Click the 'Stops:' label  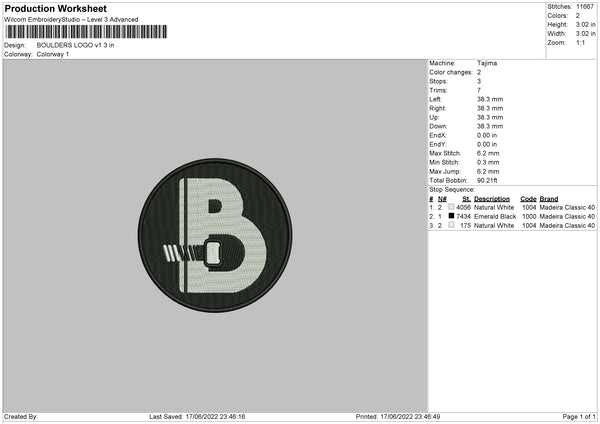coord(438,82)
